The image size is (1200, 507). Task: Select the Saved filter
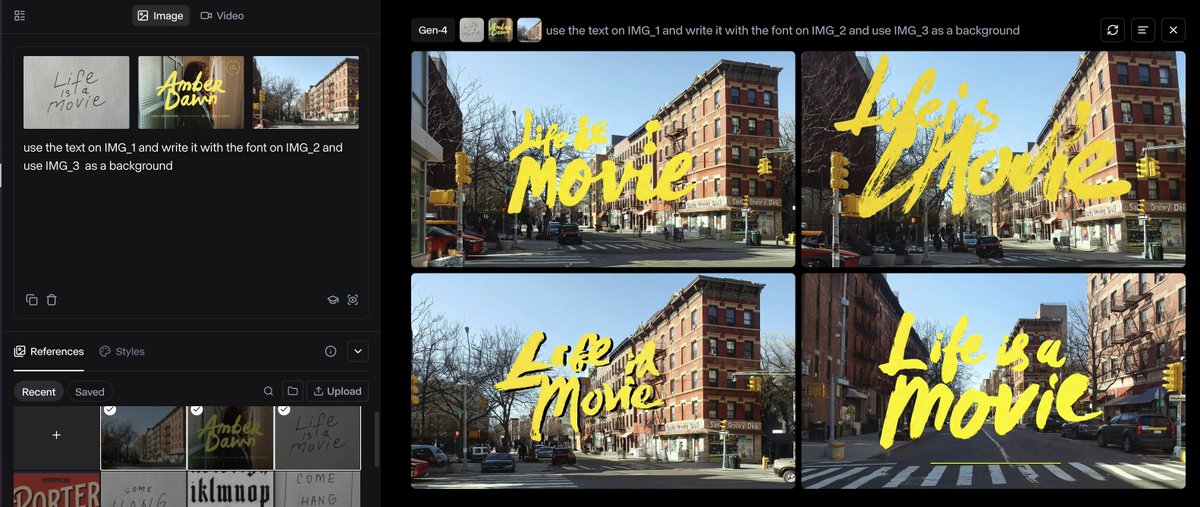[x=90, y=392]
